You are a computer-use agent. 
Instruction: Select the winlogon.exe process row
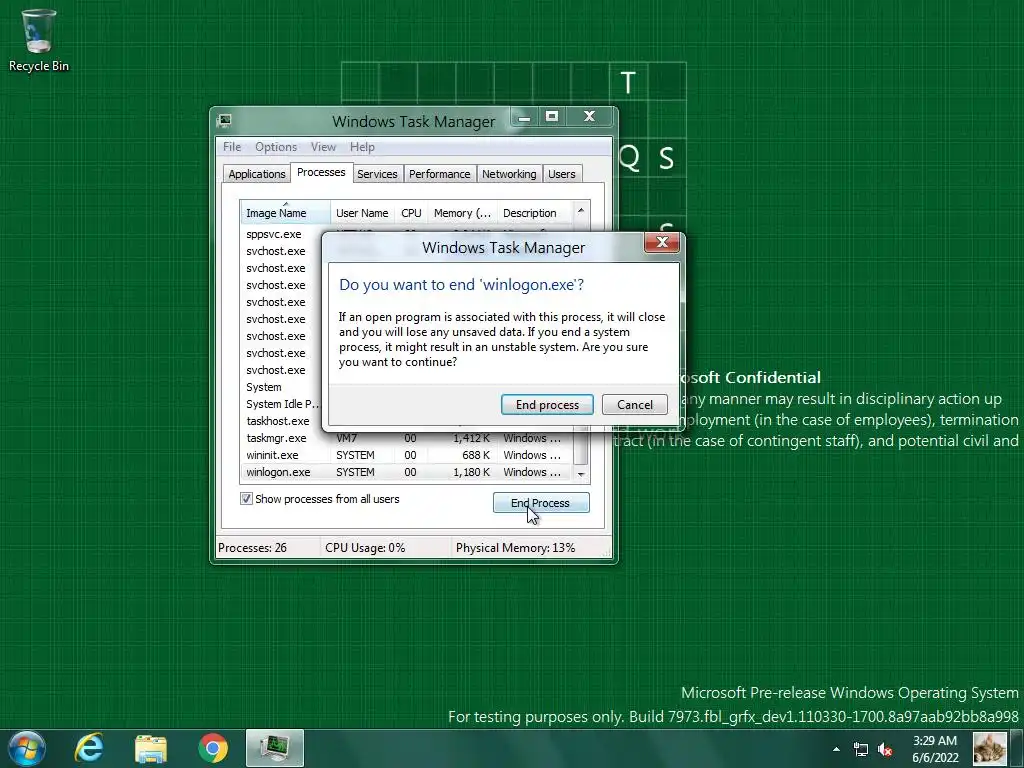pos(406,472)
